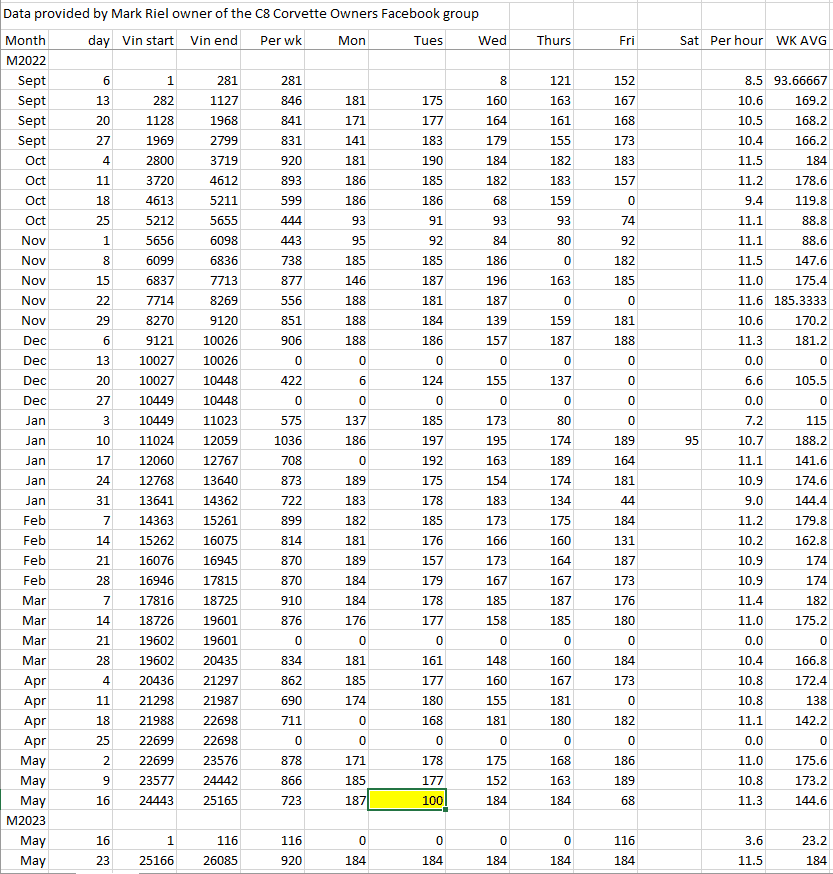Click the yellow highlighted cell containing 100
Viewport: 833px width, 874px height.
coord(408,801)
